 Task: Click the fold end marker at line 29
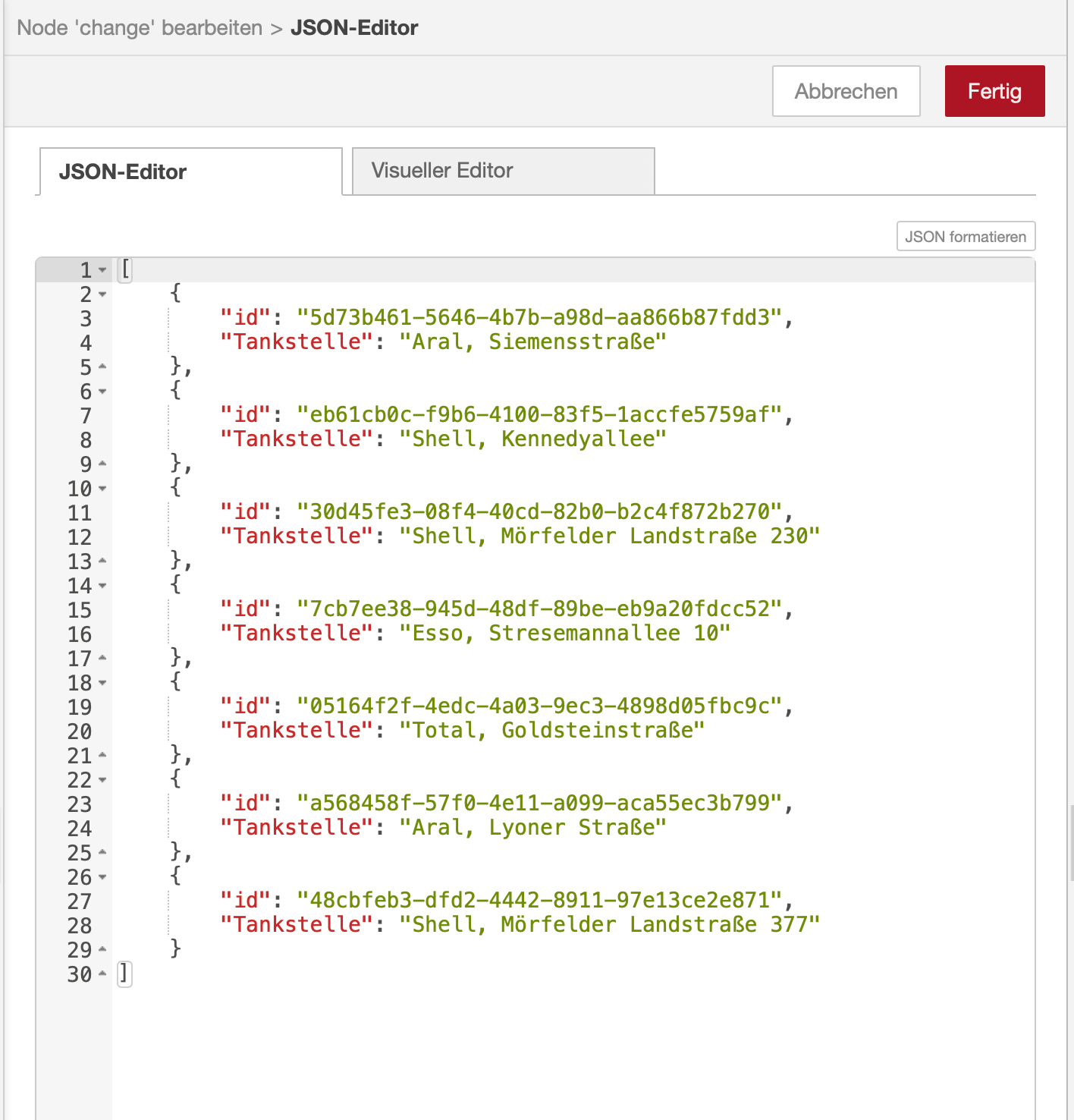pos(102,950)
